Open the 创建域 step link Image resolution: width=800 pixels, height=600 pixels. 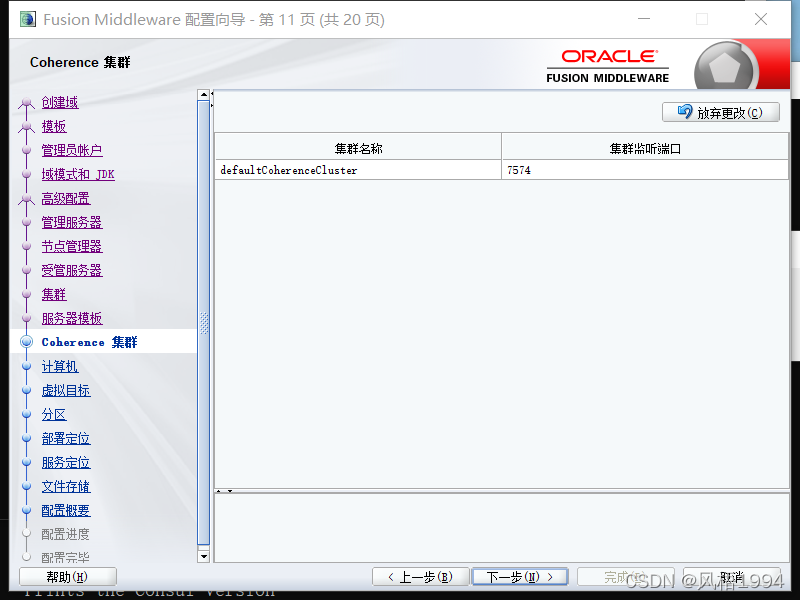click(x=60, y=103)
